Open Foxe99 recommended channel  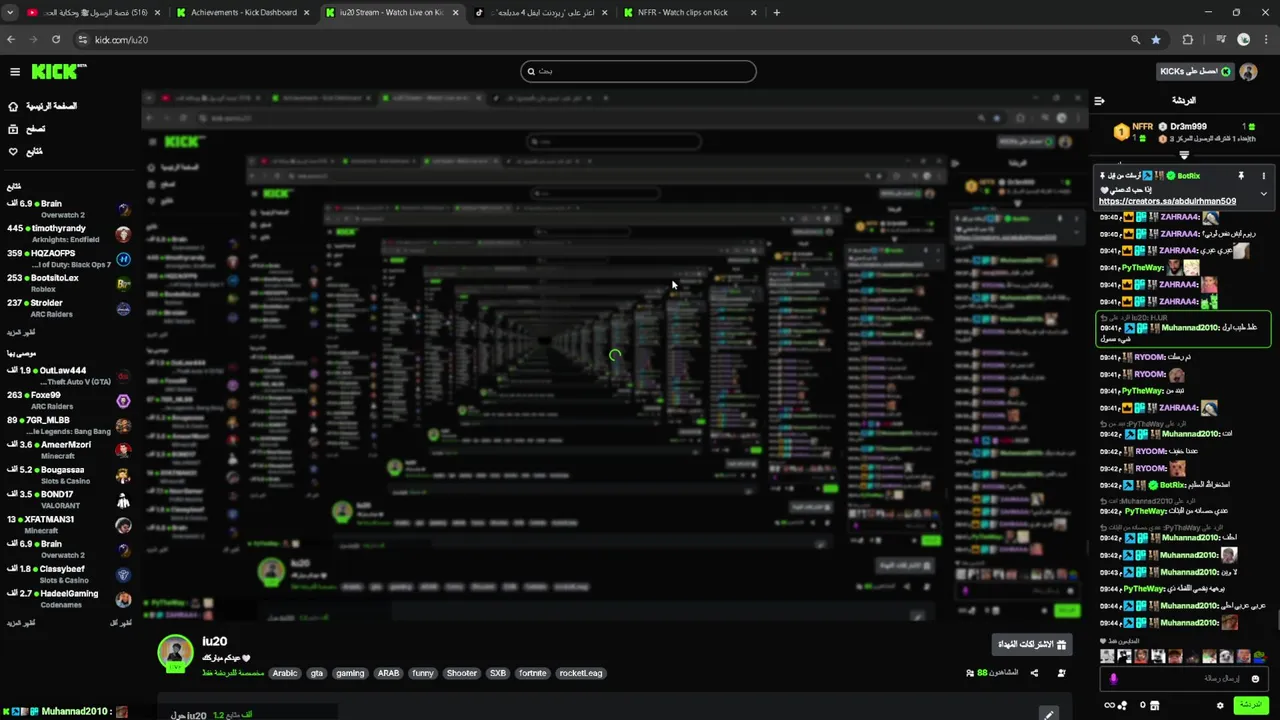point(68,401)
